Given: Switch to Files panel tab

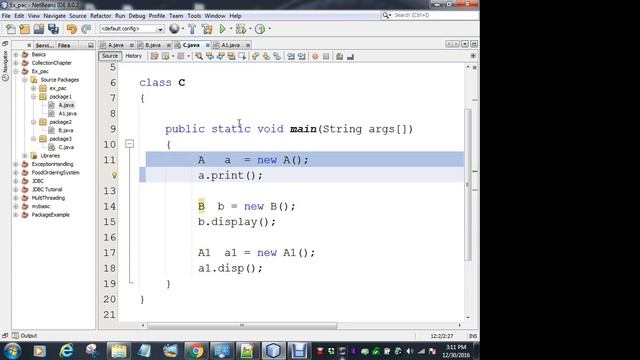Looking at the screenshot, I should click(64, 45).
